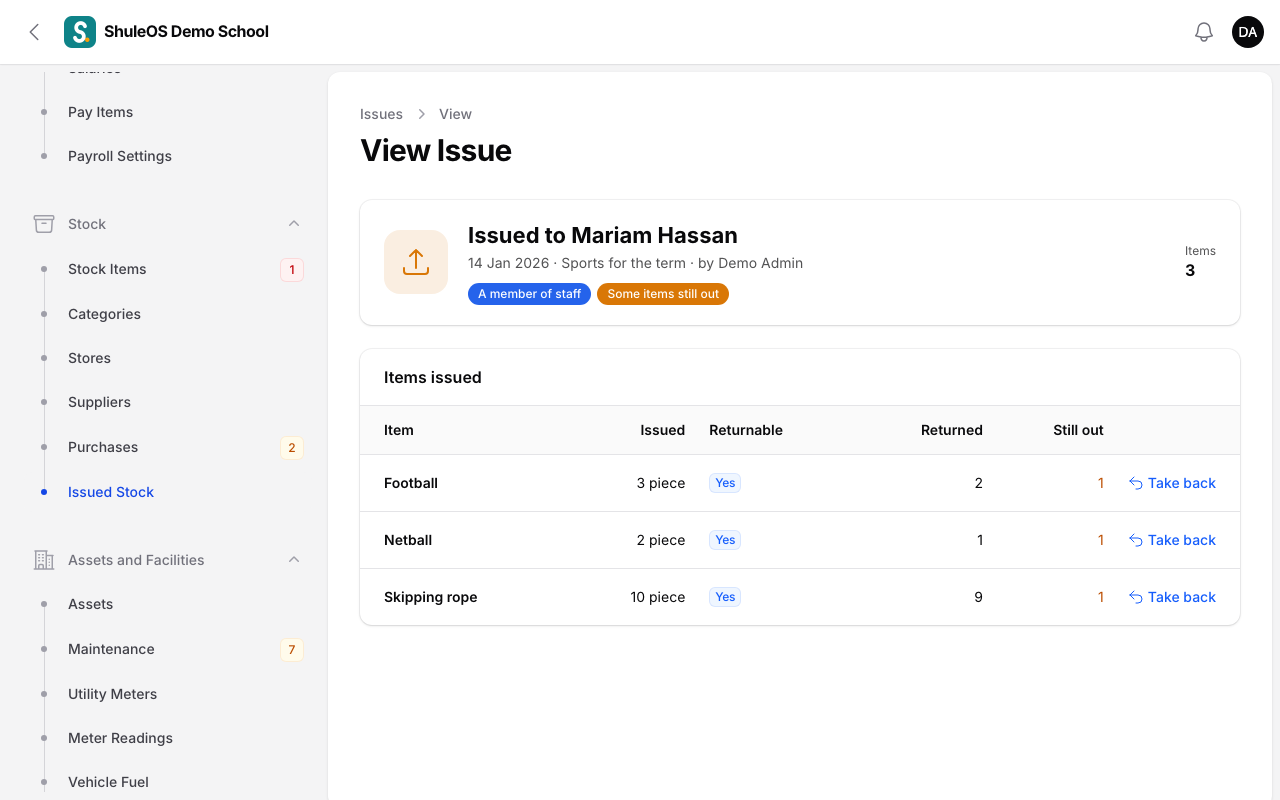Open Vehicle Fuel in the sidebar
The height and width of the screenshot is (800, 1280).
tap(108, 782)
